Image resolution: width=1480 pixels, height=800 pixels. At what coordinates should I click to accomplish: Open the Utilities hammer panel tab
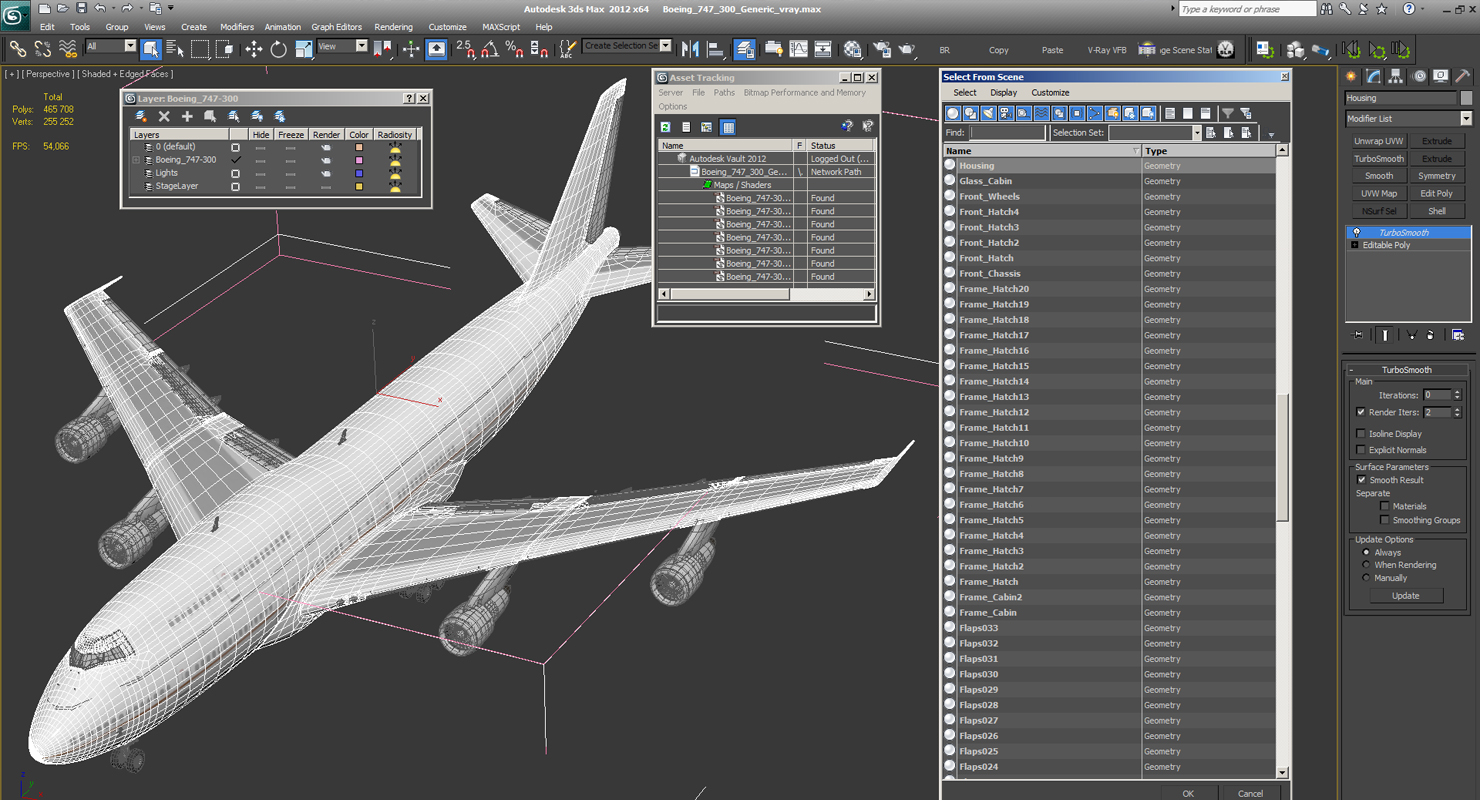(1463, 76)
